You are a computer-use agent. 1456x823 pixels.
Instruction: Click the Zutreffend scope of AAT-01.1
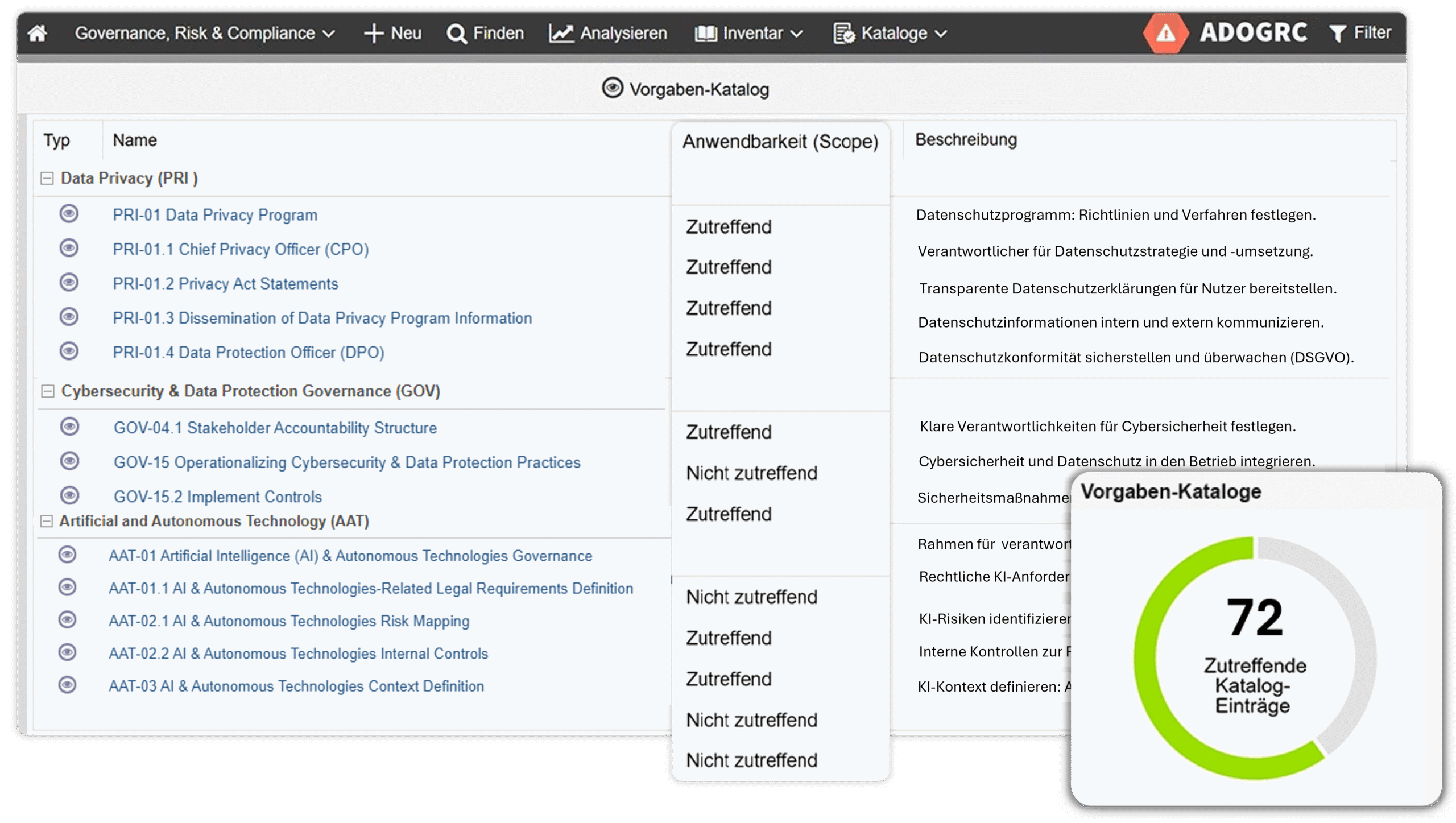[x=729, y=638]
